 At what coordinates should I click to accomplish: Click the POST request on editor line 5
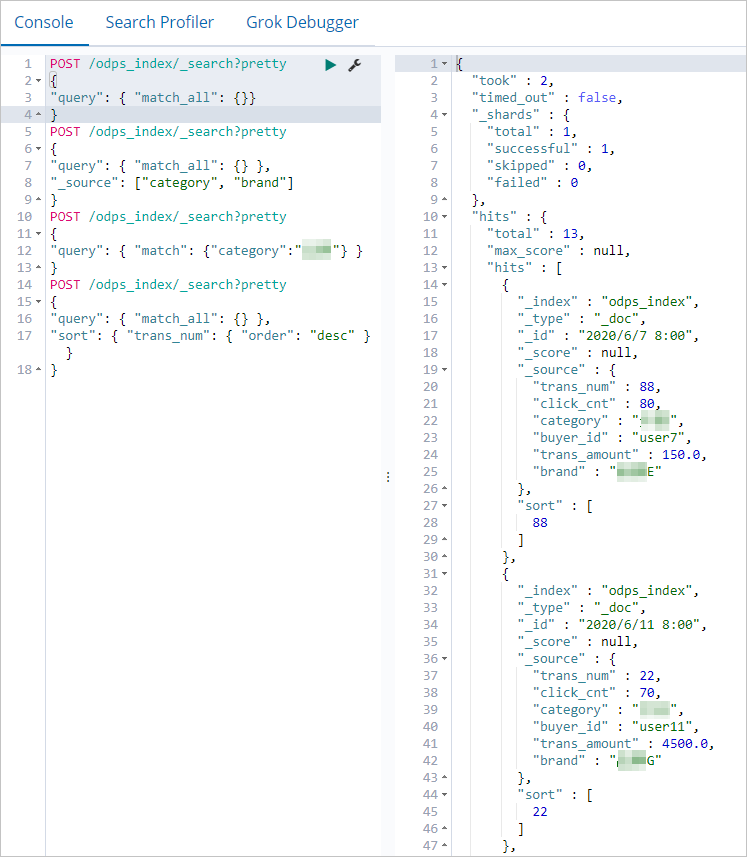click(x=168, y=132)
